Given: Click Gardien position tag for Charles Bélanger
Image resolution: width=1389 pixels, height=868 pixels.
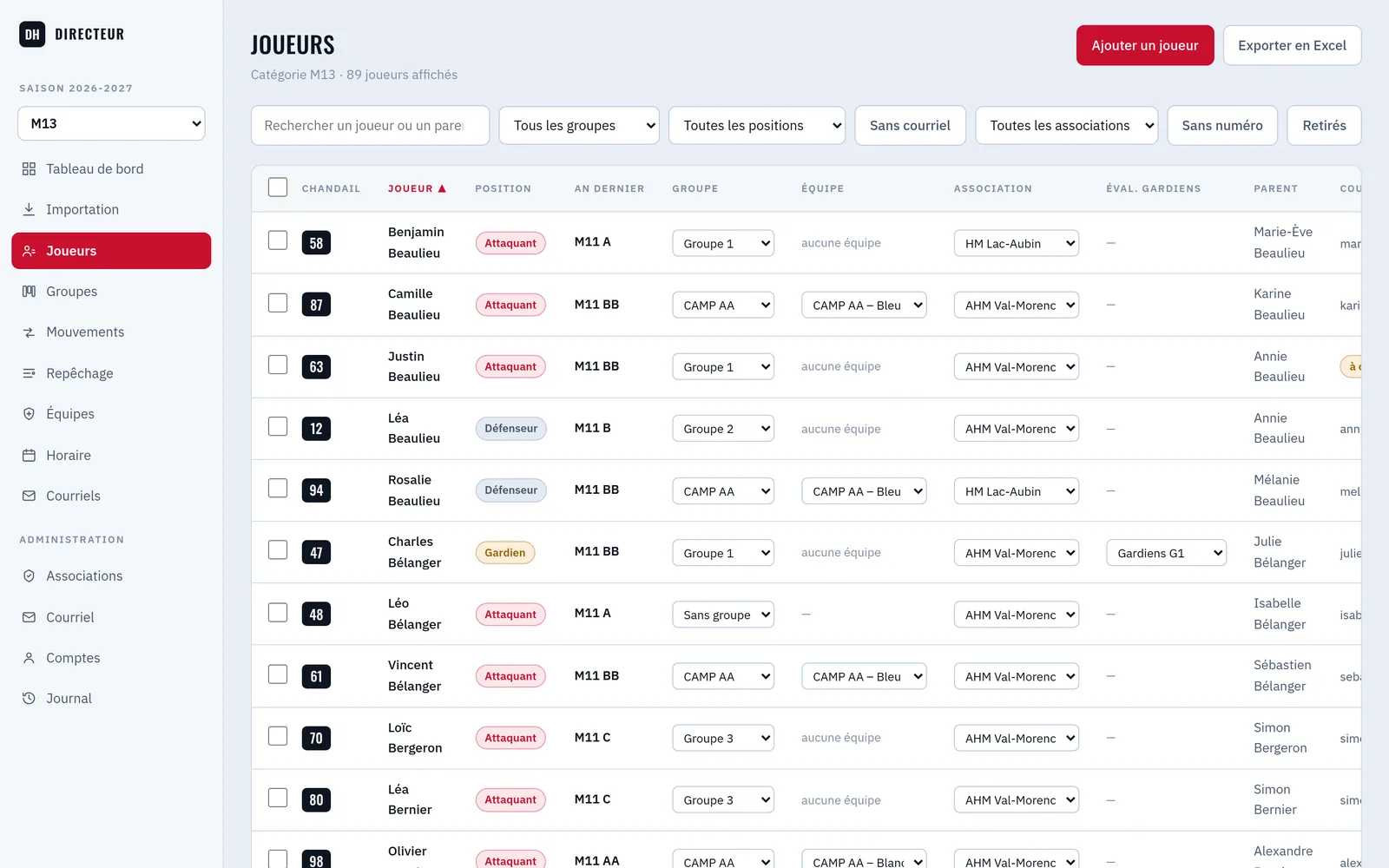Looking at the screenshot, I should [x=505, y=553].
